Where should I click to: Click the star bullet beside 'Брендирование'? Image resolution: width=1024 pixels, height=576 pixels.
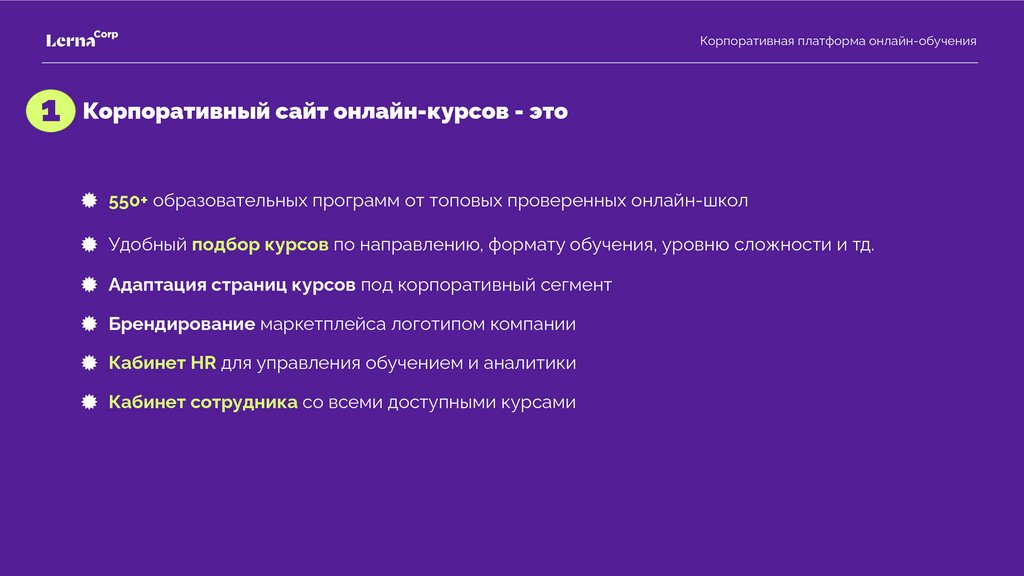(89, 323)
